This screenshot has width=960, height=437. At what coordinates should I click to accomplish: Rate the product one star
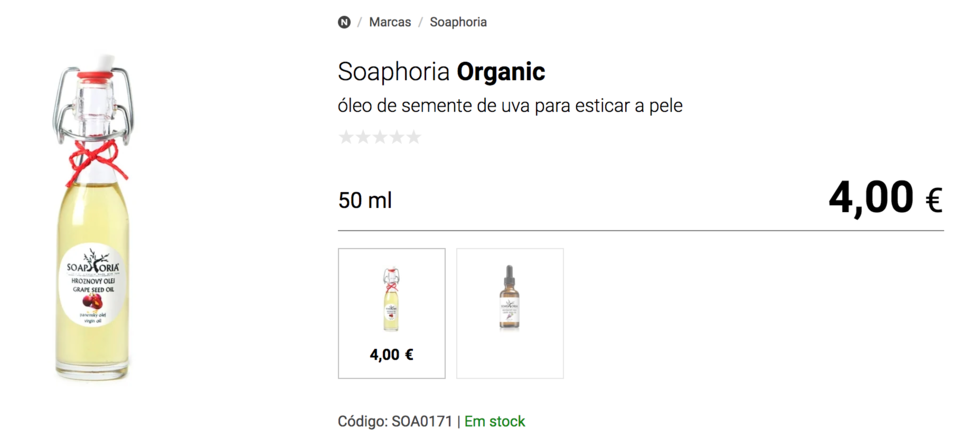pos(347,137)
